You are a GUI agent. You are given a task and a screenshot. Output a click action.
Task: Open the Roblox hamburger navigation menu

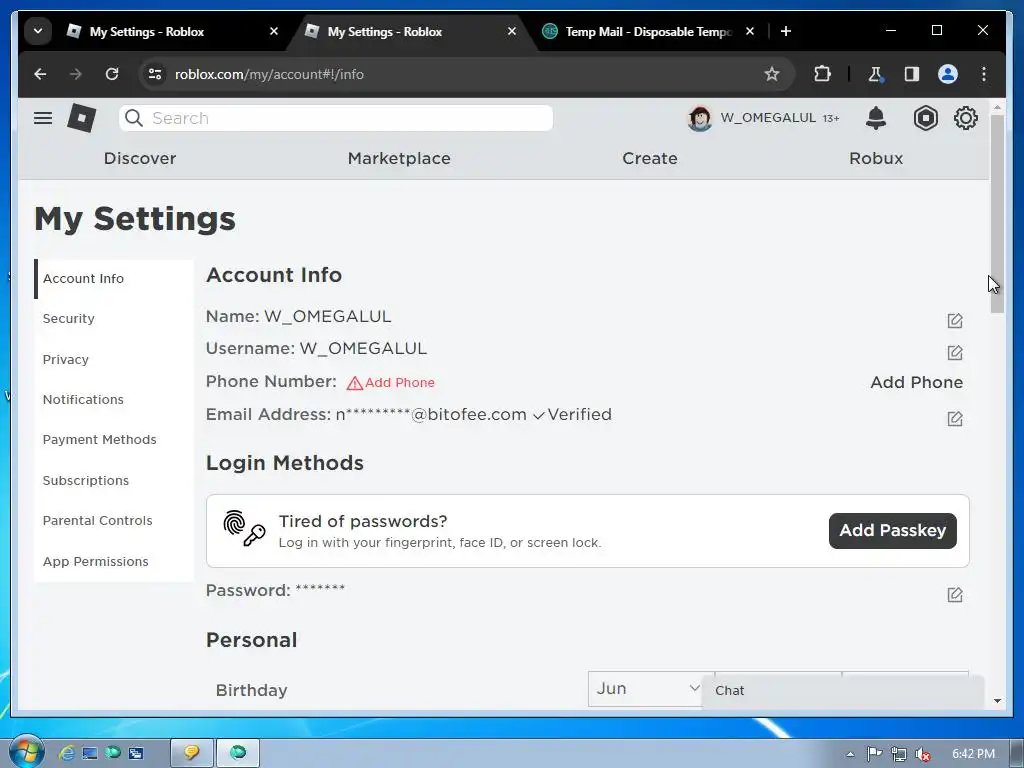[43, 118]
